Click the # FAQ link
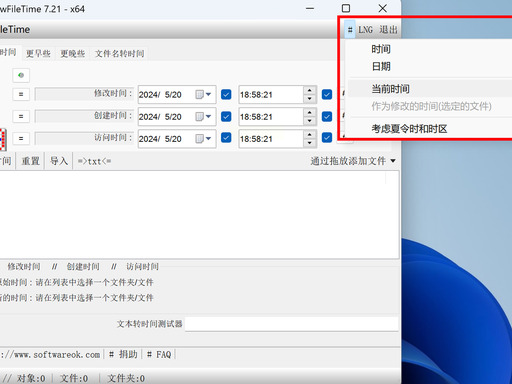The width and height of the screenshot is (512, 384). coord(159,355)
